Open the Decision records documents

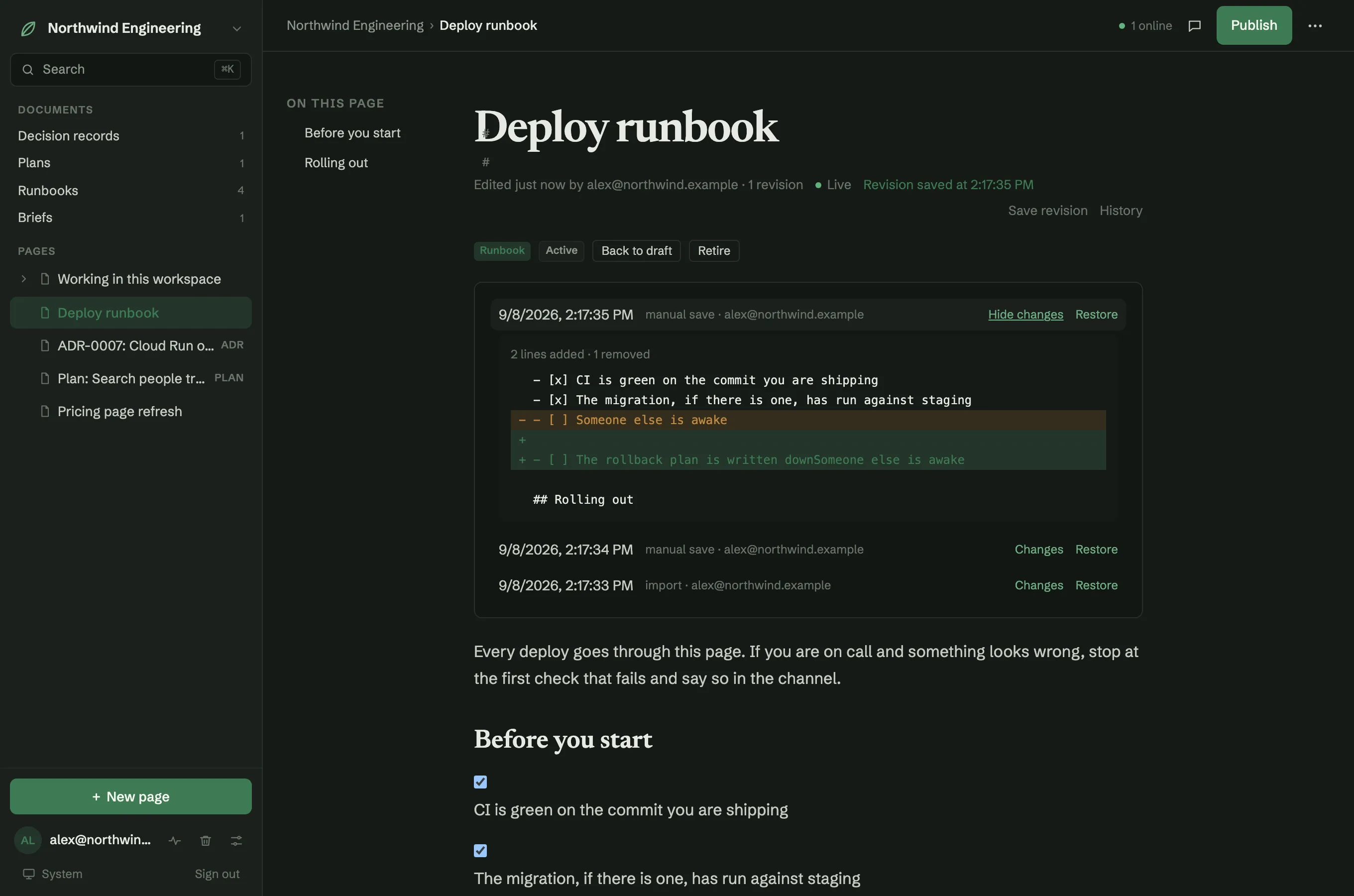131,136
